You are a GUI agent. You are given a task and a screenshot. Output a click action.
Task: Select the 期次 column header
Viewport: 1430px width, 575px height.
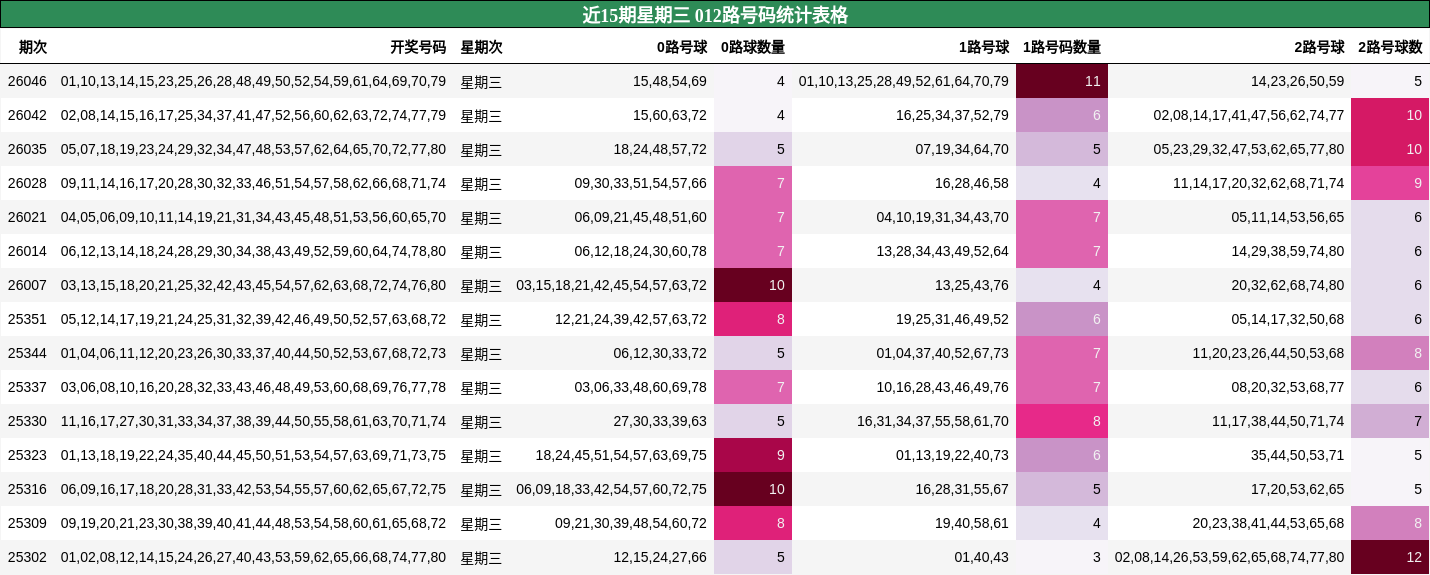pos(33,47)
